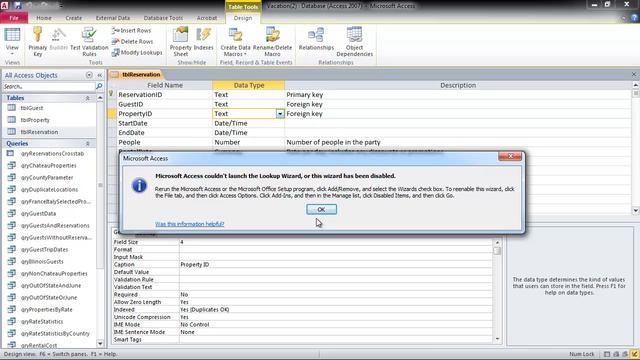Select qryReservationsCrosstab query
Screen dimensions: 640x360
coord(52,154)
